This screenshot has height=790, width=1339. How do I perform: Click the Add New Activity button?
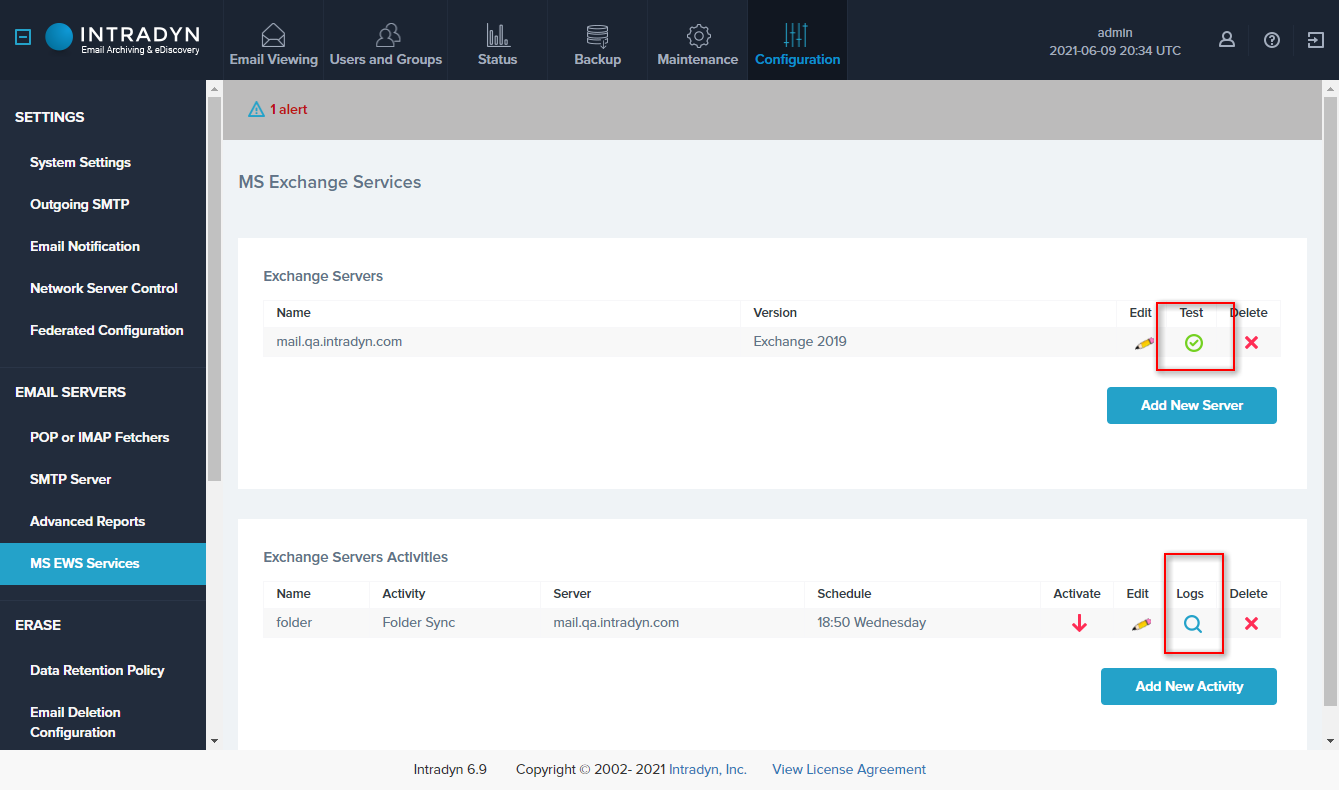1189,686
